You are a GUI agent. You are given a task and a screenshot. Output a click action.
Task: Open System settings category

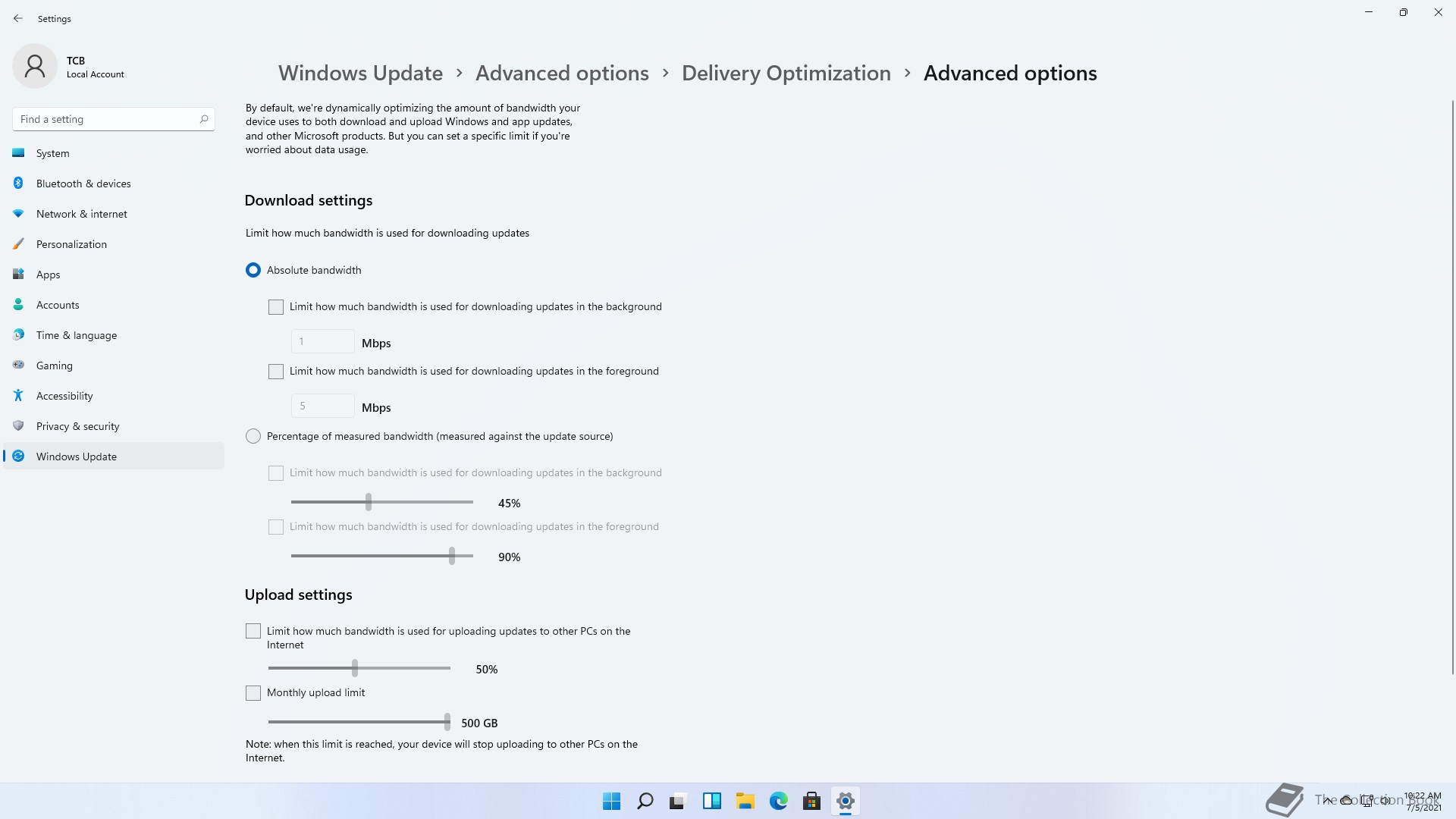(x=114, y=153)
